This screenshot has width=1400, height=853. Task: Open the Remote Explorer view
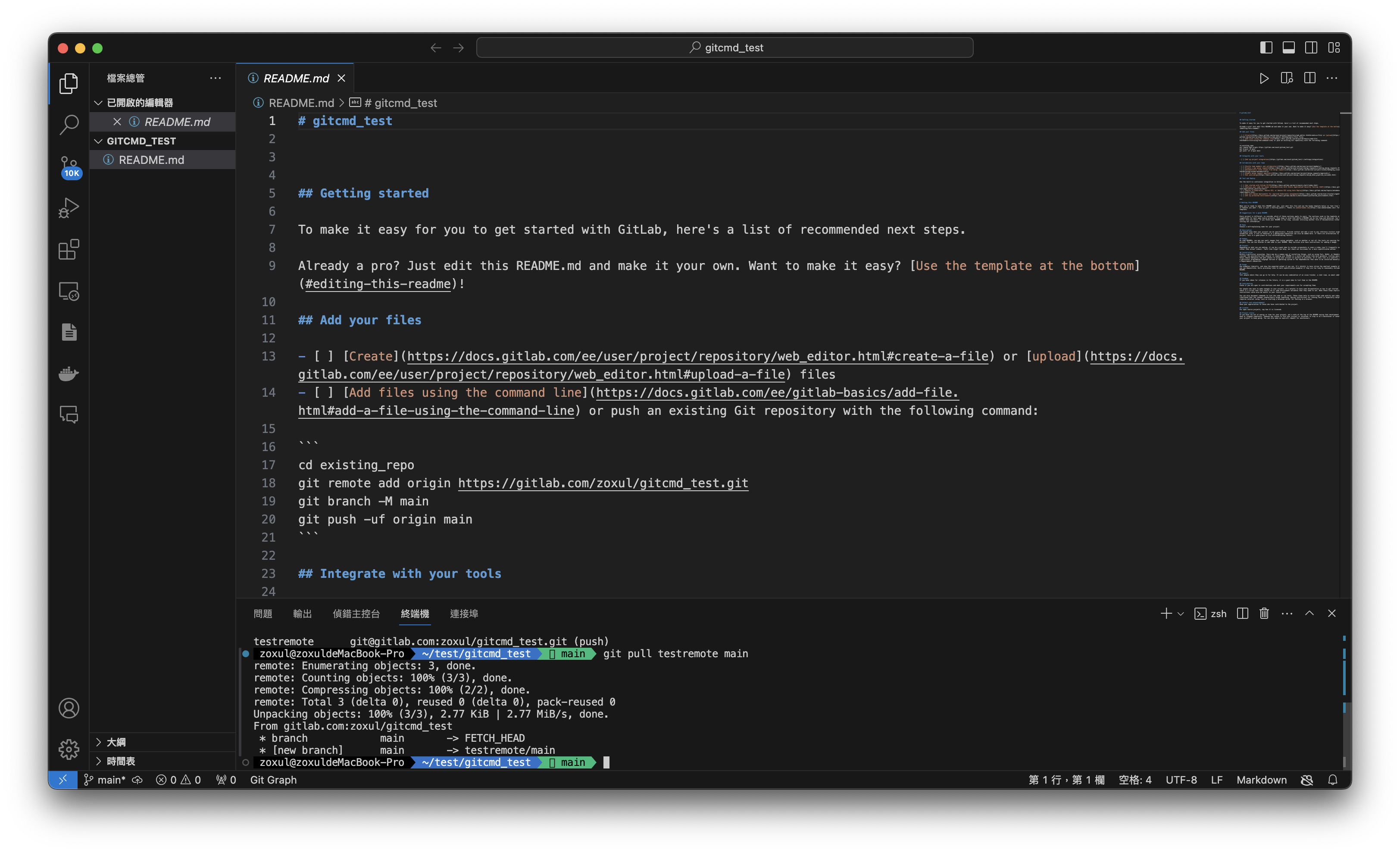pyautogui.click(x=69, y=291)
